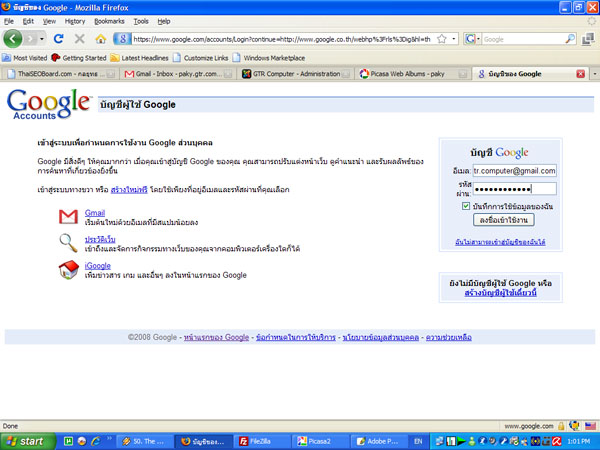Image resolution: width=600 pixels, height=450 pixels.
Task: Open the Most Visited bookmarks folder
Action: point(24,58)
